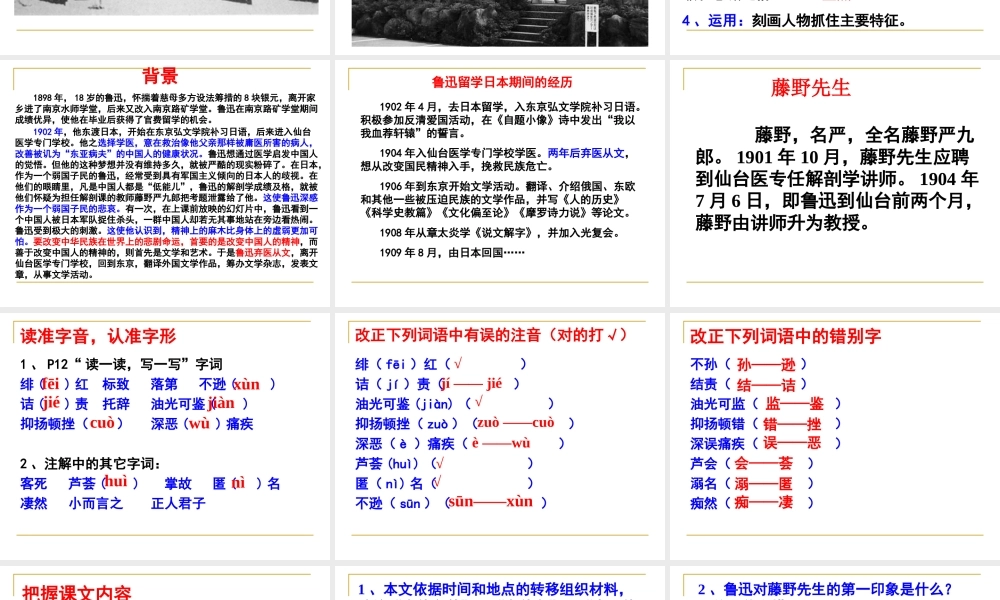
Task: Click the line 1、P12“读一读，写一写”字词
Action: [121, 364]
